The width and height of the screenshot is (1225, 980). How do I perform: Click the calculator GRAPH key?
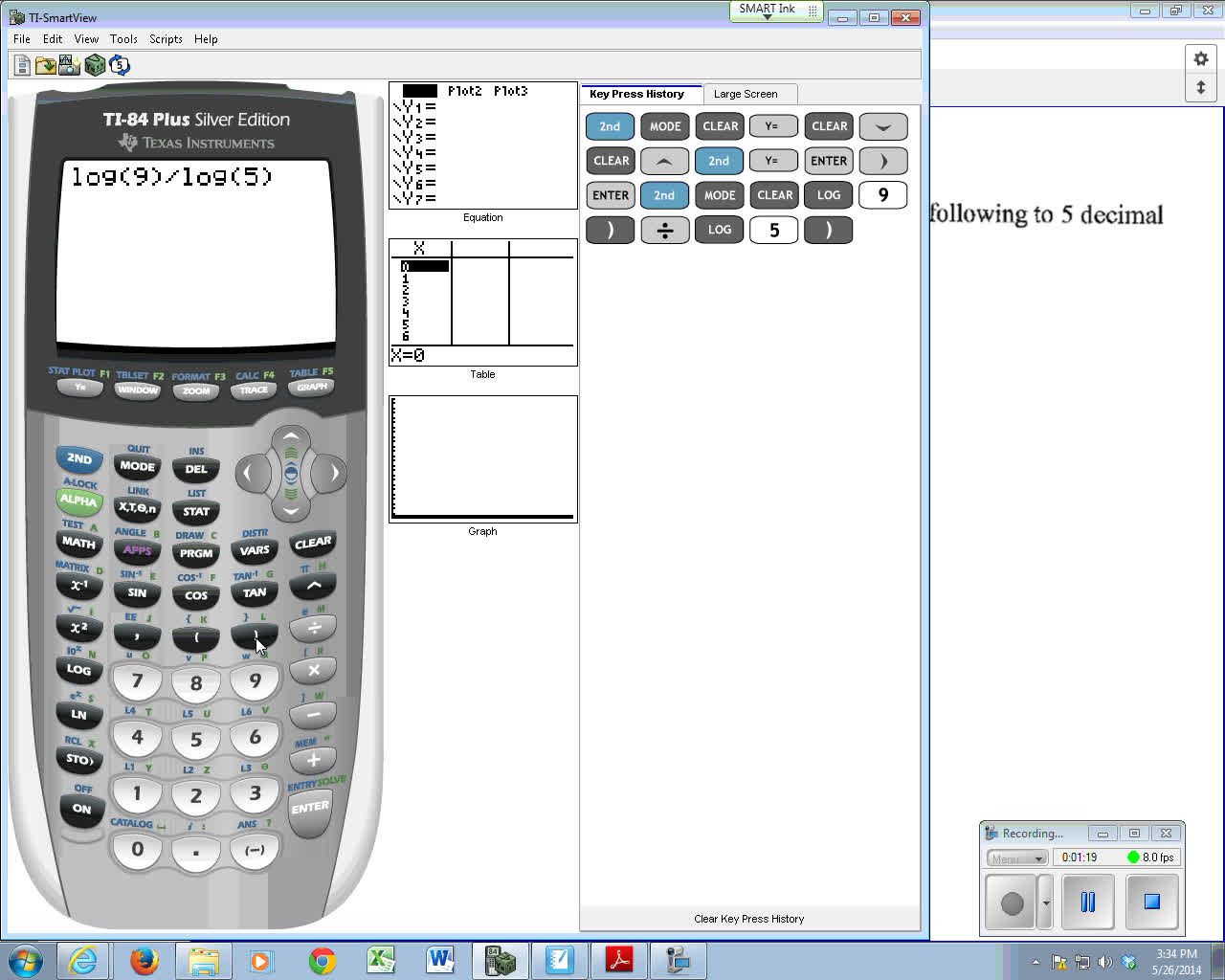coord(312,388)
